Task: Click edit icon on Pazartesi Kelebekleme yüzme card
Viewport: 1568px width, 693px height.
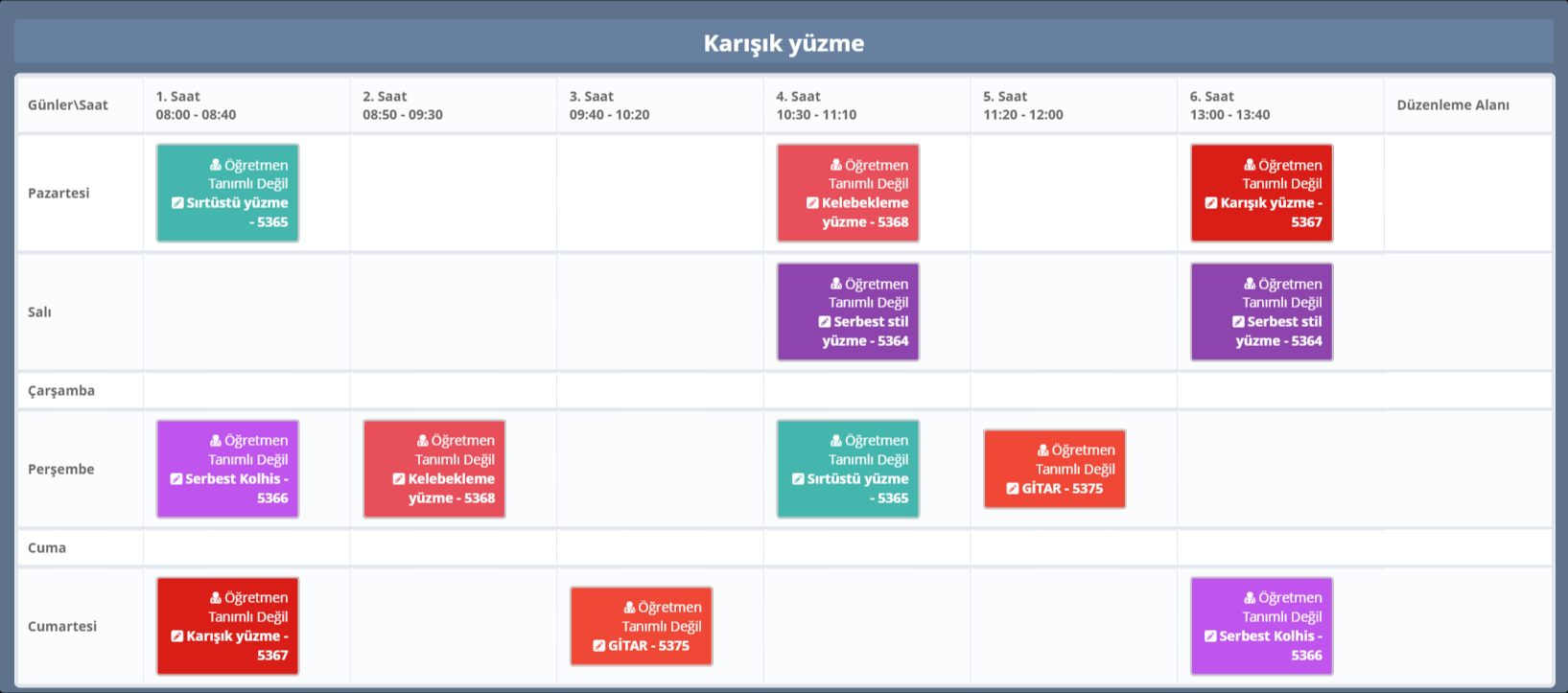Action: [812, 203]
